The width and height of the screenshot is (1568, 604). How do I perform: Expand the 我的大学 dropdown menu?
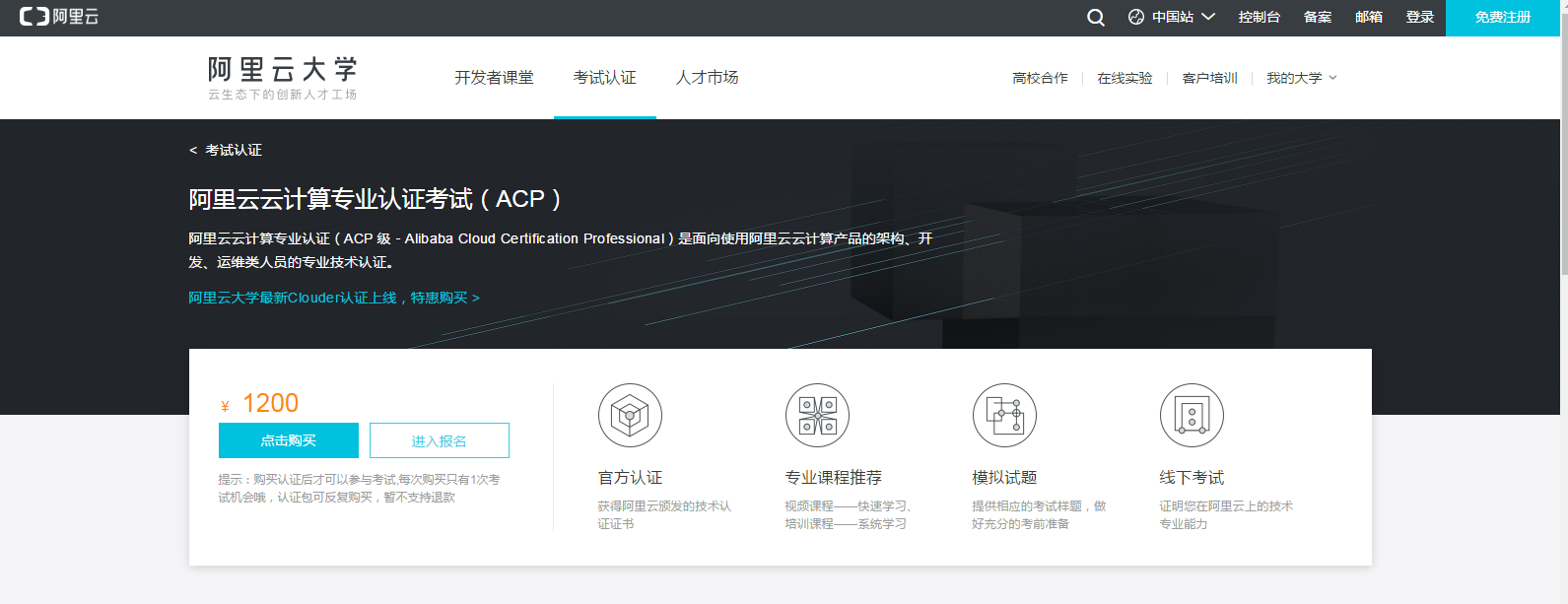(1302, 78)
